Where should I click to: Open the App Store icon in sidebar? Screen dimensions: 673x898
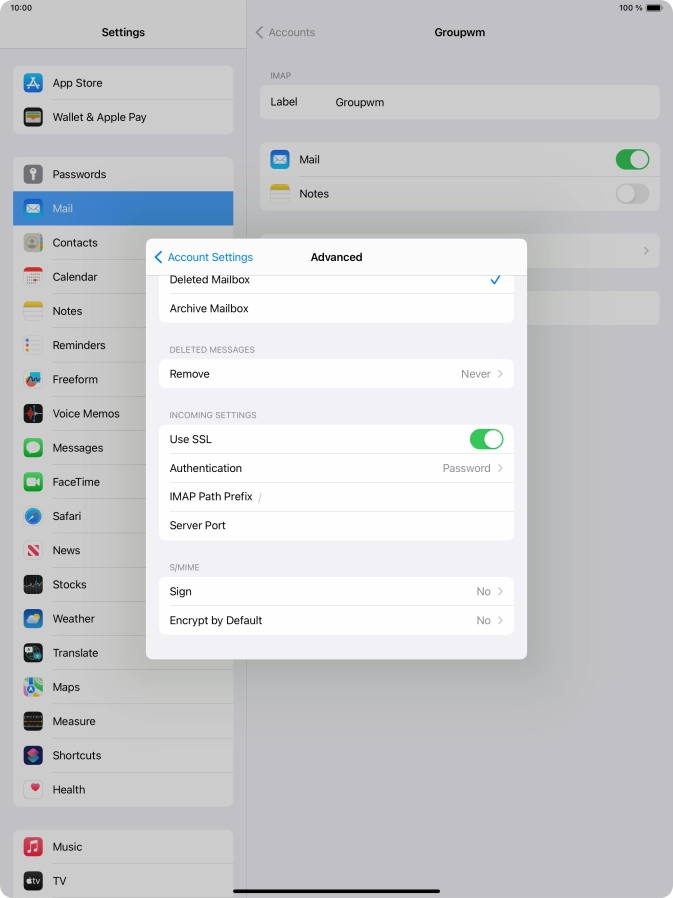[x=34, y=83]
